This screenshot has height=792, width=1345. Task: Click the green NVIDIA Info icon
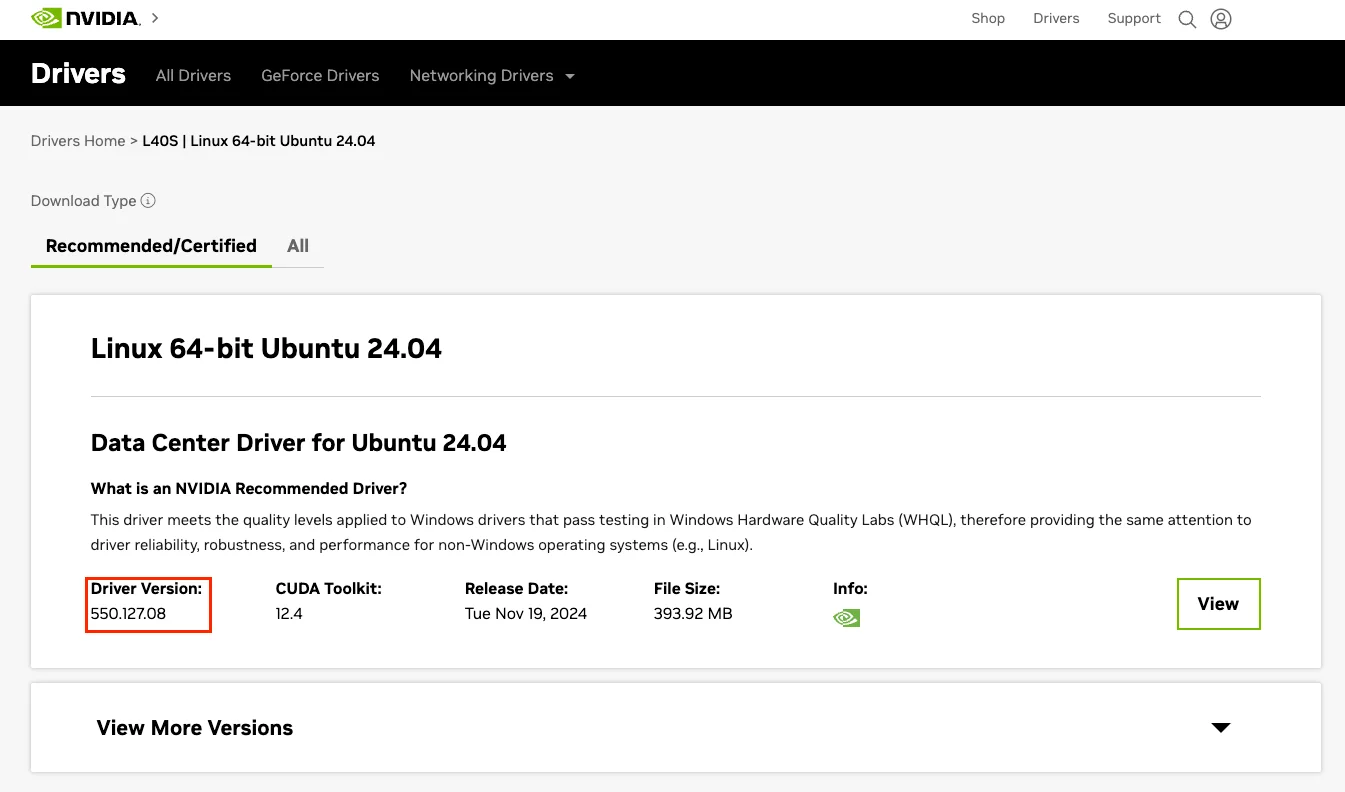coord(846,618)
